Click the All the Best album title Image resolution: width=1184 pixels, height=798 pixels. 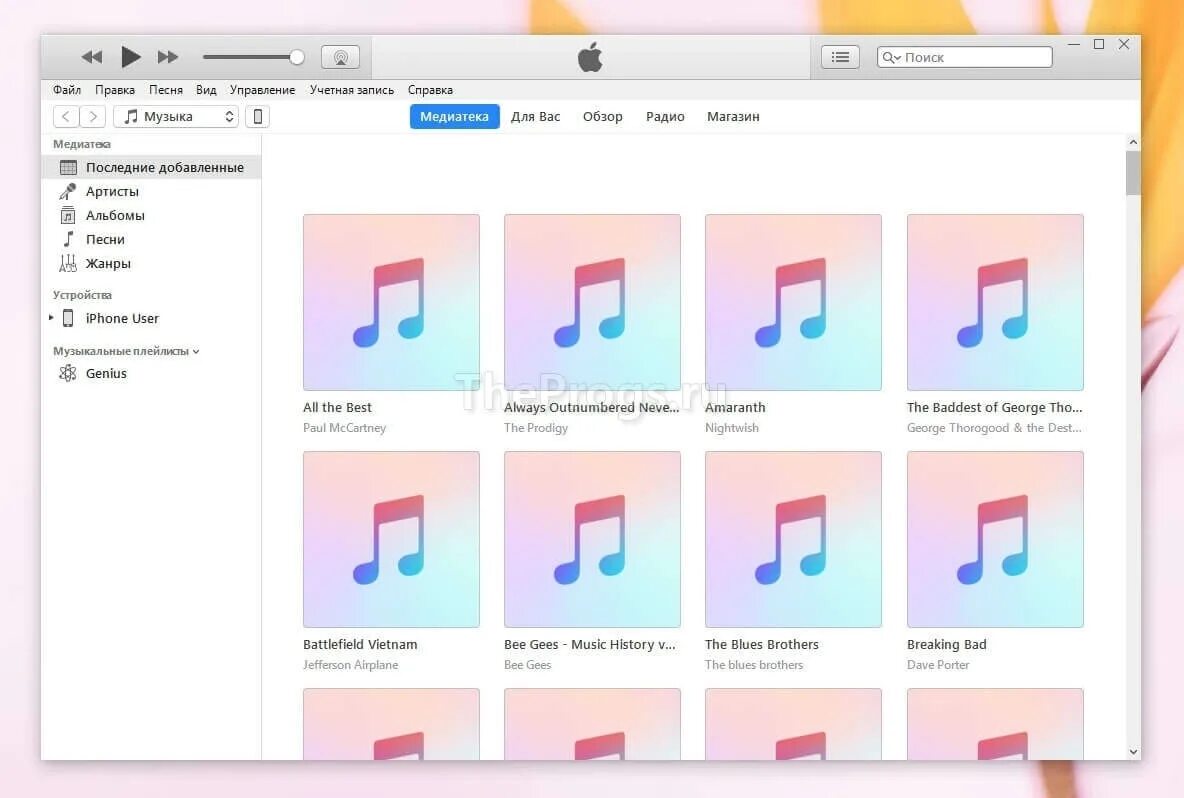[338, 407]
